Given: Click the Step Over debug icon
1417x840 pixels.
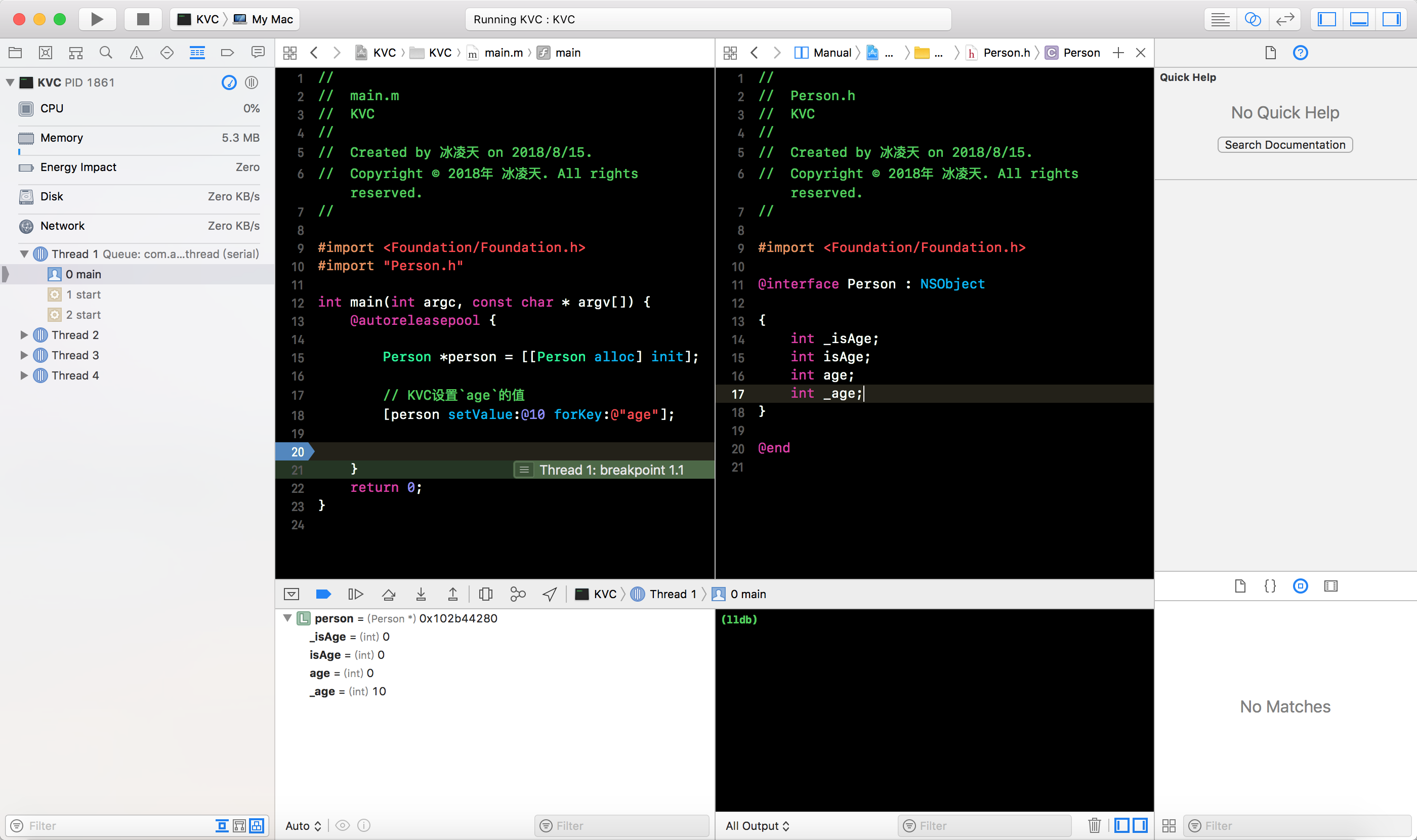Looking at the screenshot, I should (x=388, y=594).
